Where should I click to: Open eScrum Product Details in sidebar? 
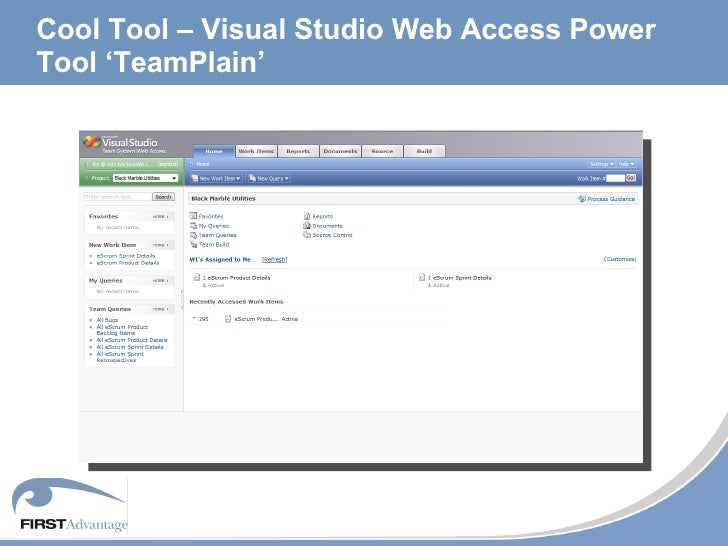pos(128,263)
